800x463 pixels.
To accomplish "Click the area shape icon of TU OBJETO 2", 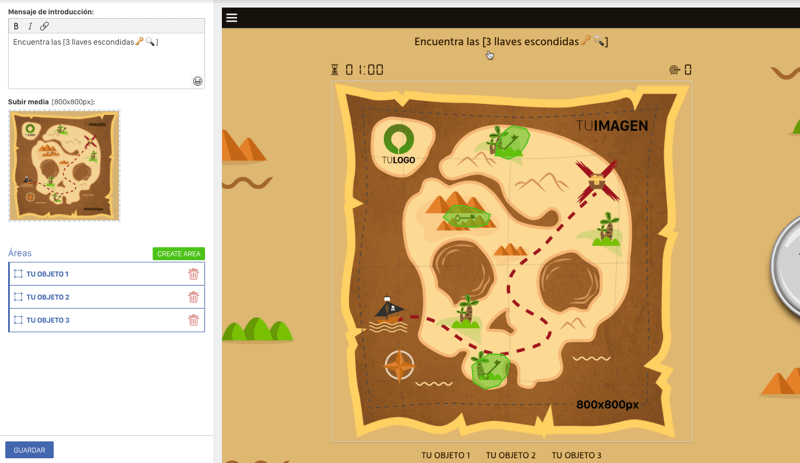I will pyautogui.click(x=18, y=297).
